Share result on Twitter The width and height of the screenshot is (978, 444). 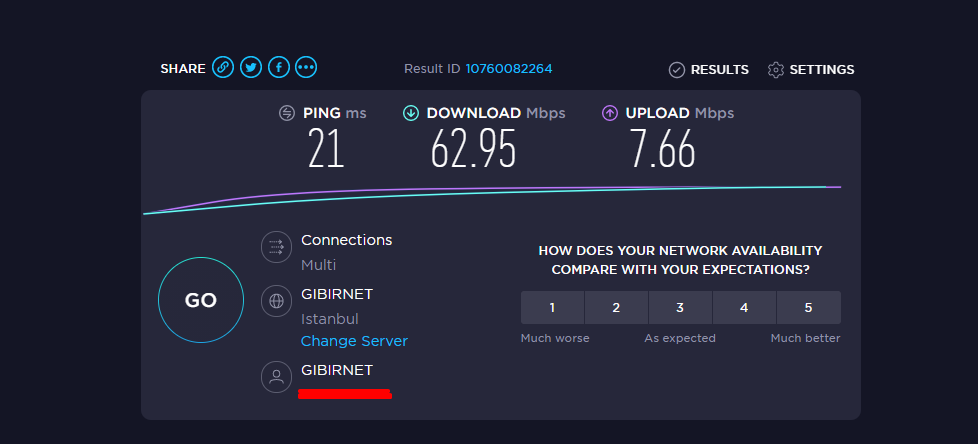[x=251, y=67]
